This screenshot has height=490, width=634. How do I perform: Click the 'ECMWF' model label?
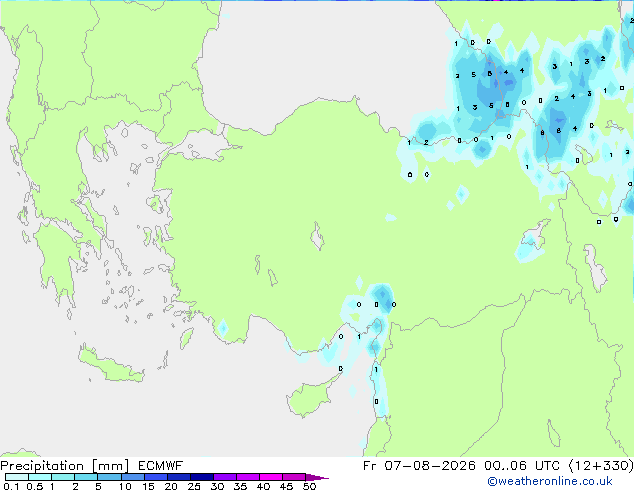click(x=161, y=466)
